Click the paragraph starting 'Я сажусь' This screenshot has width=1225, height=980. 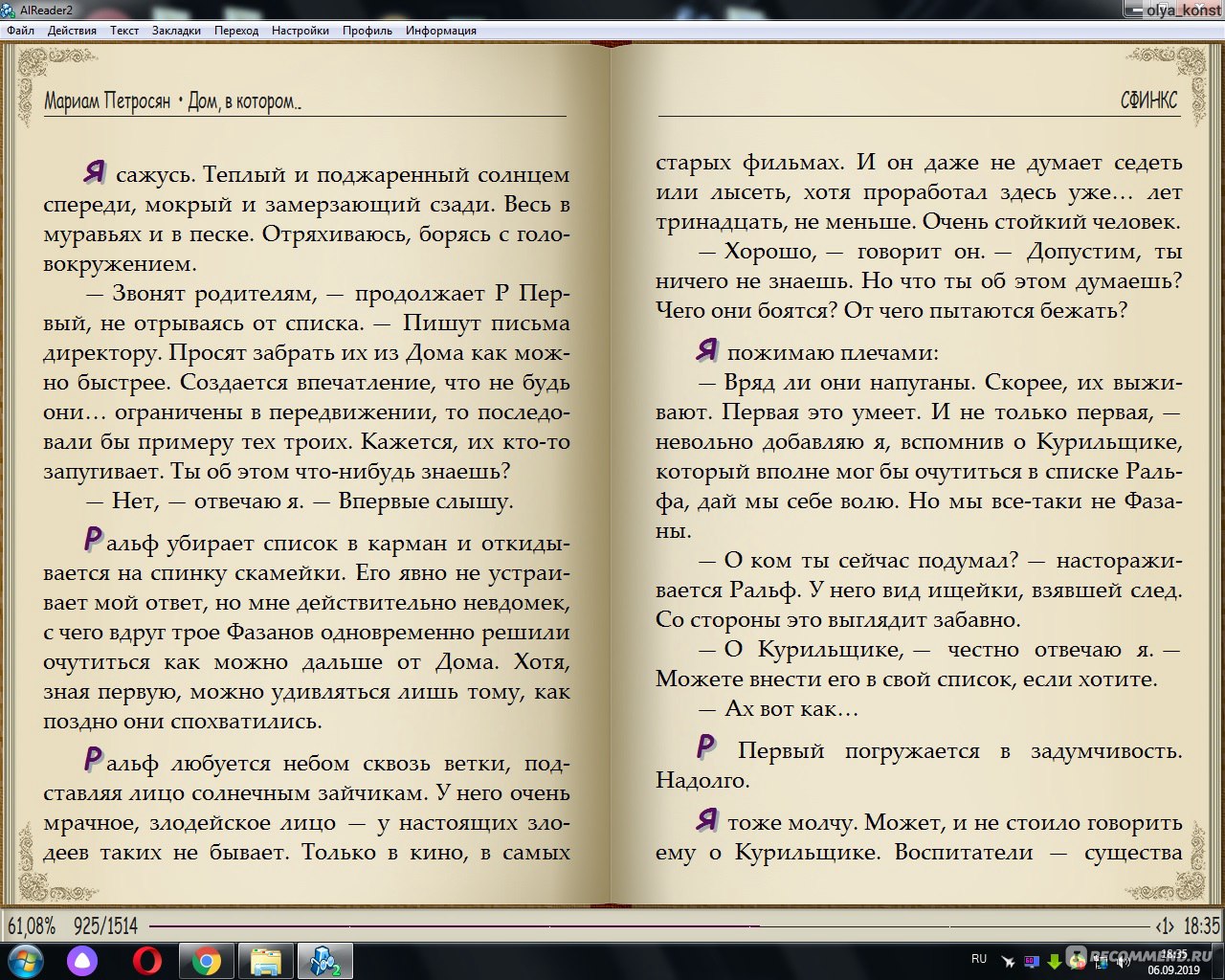[306, 218]
